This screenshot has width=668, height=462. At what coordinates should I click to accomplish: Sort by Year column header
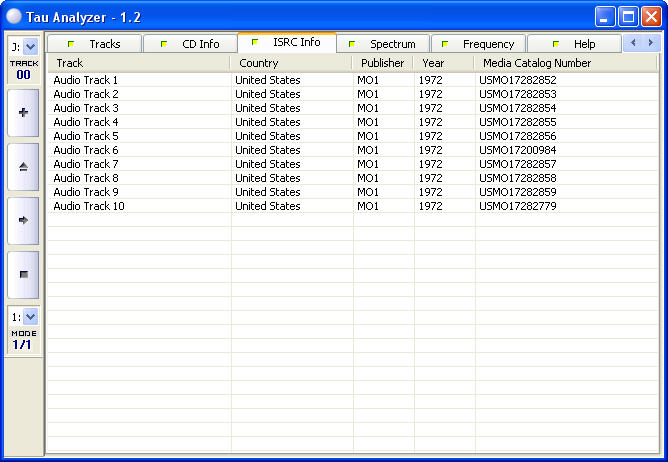[x=443, y=63]
